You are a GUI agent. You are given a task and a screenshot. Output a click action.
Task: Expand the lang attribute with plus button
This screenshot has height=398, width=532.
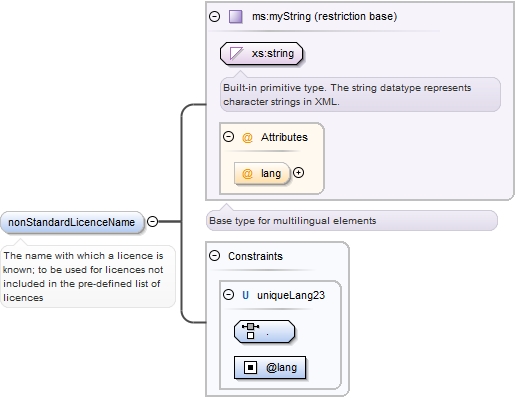298,173
